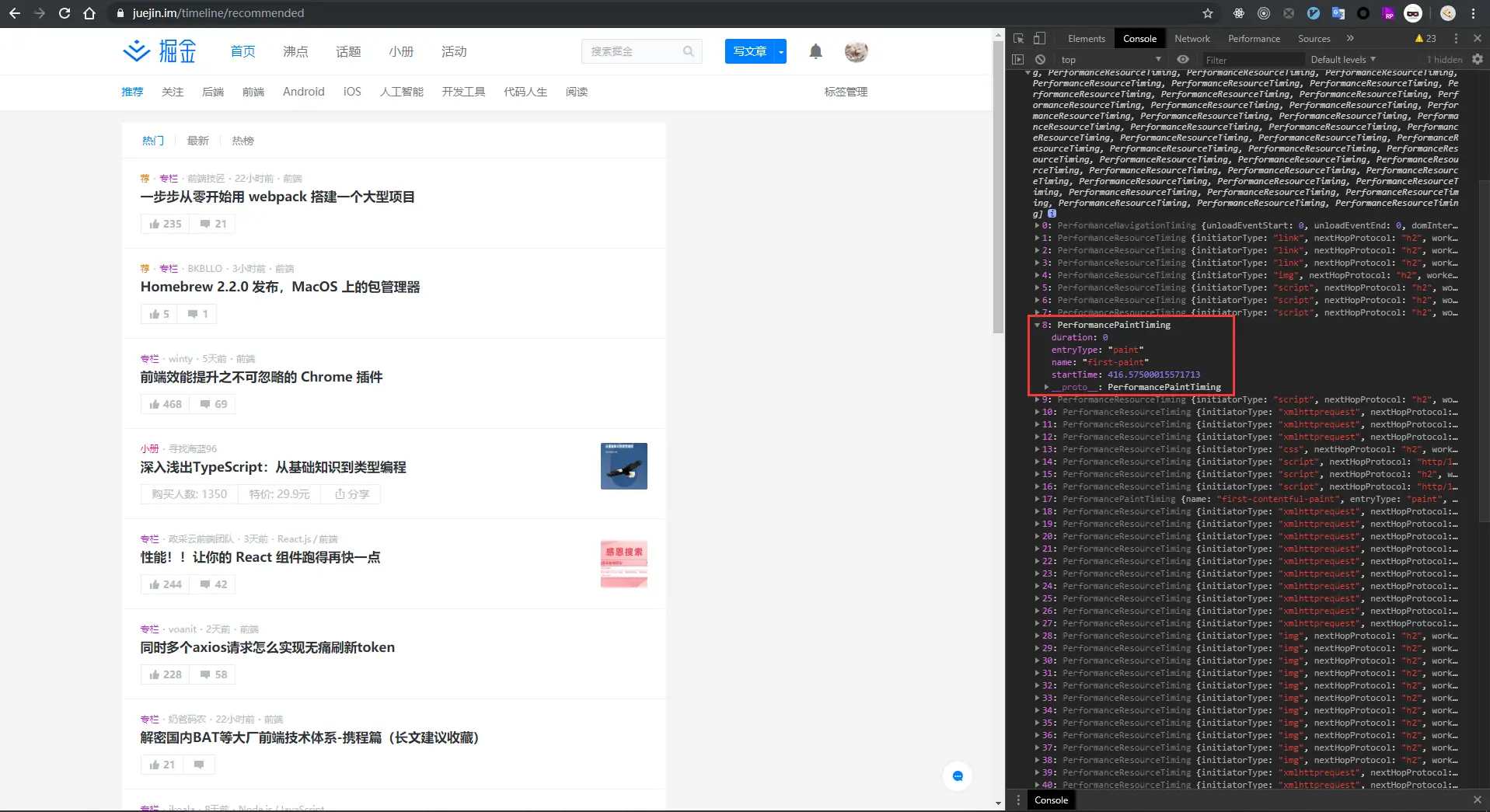Open Chrome three-dot menu

pyautogui.click(x=1473, y=13)
